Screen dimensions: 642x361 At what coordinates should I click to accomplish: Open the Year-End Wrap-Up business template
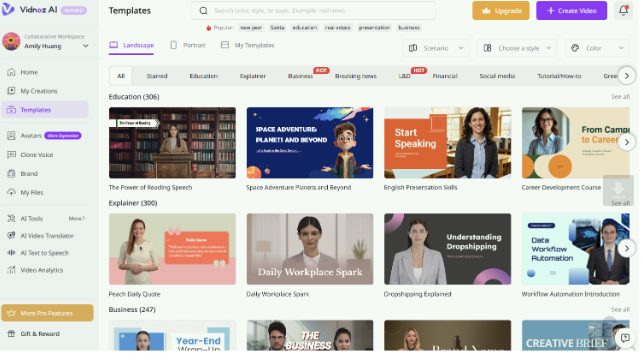coord(173,336)
